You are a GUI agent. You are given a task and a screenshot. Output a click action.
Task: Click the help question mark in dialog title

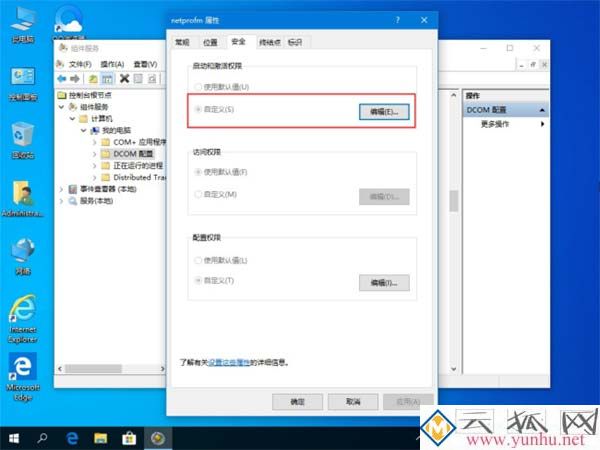pos(398,20)
